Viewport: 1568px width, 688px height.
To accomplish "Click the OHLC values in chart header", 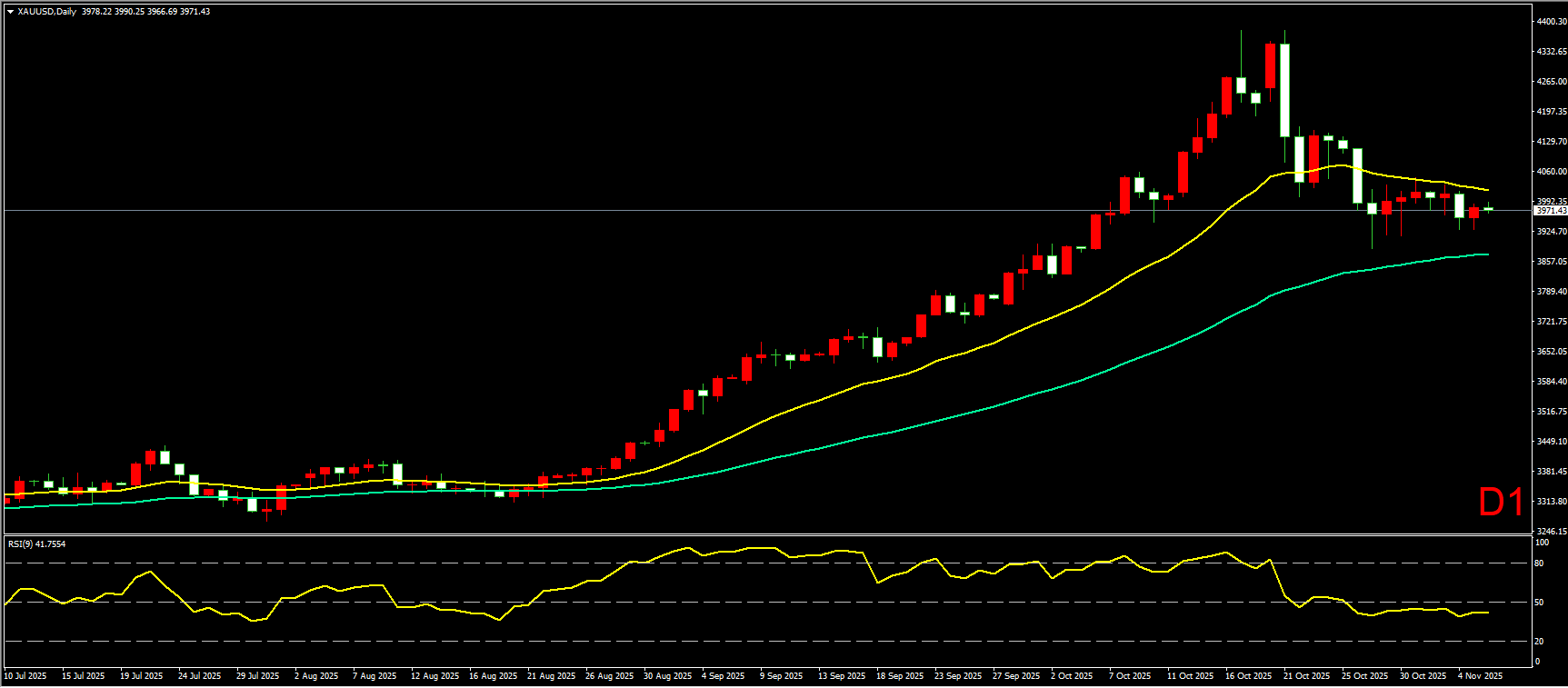I will coord(145,12).
